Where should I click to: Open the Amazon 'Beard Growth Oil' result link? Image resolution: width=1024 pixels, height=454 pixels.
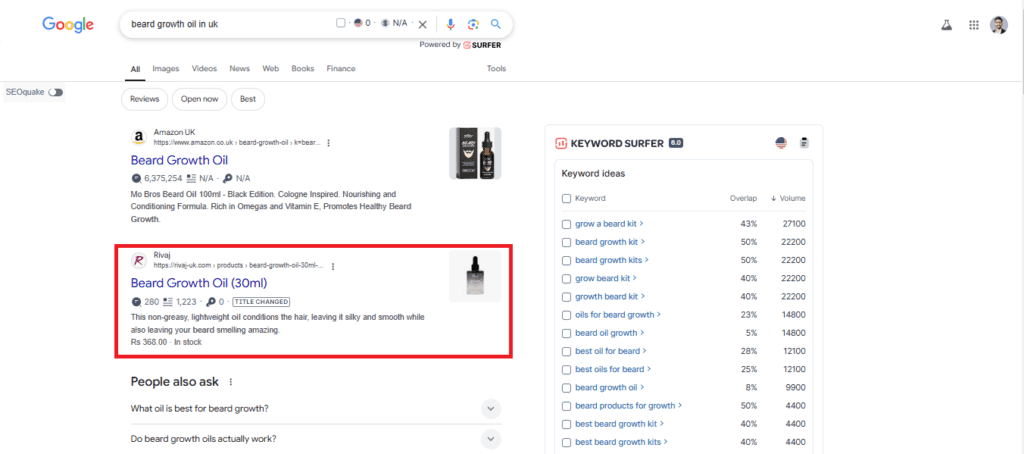[x=178, y=160]
